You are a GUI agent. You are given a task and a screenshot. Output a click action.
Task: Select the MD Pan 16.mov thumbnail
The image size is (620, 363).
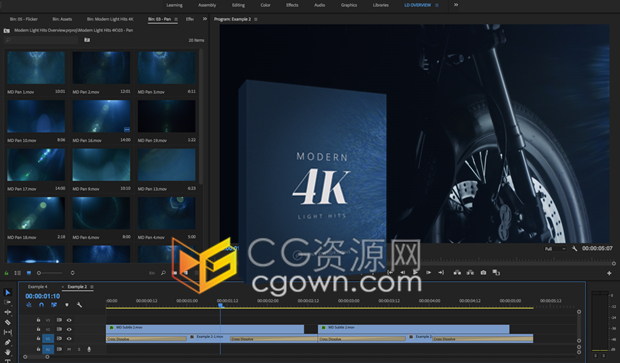pyautogui.click(x=101, y=116)
